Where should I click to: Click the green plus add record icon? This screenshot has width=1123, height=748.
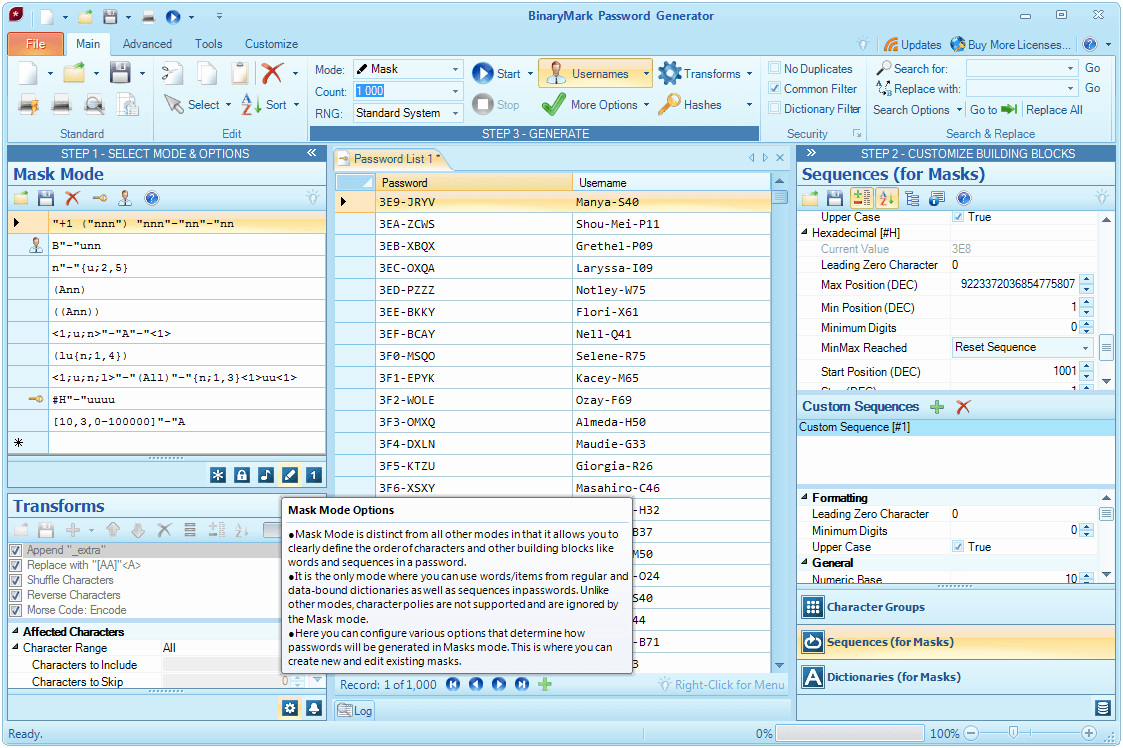(x=545, y=684)
